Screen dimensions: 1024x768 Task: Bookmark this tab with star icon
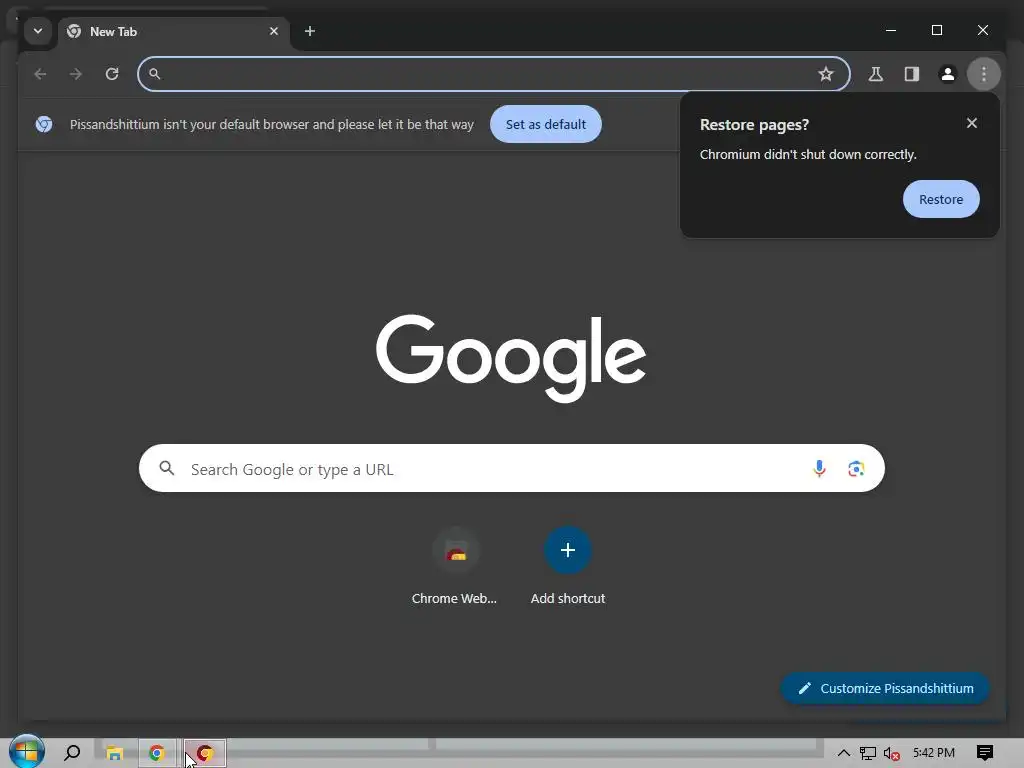(825, 74)
